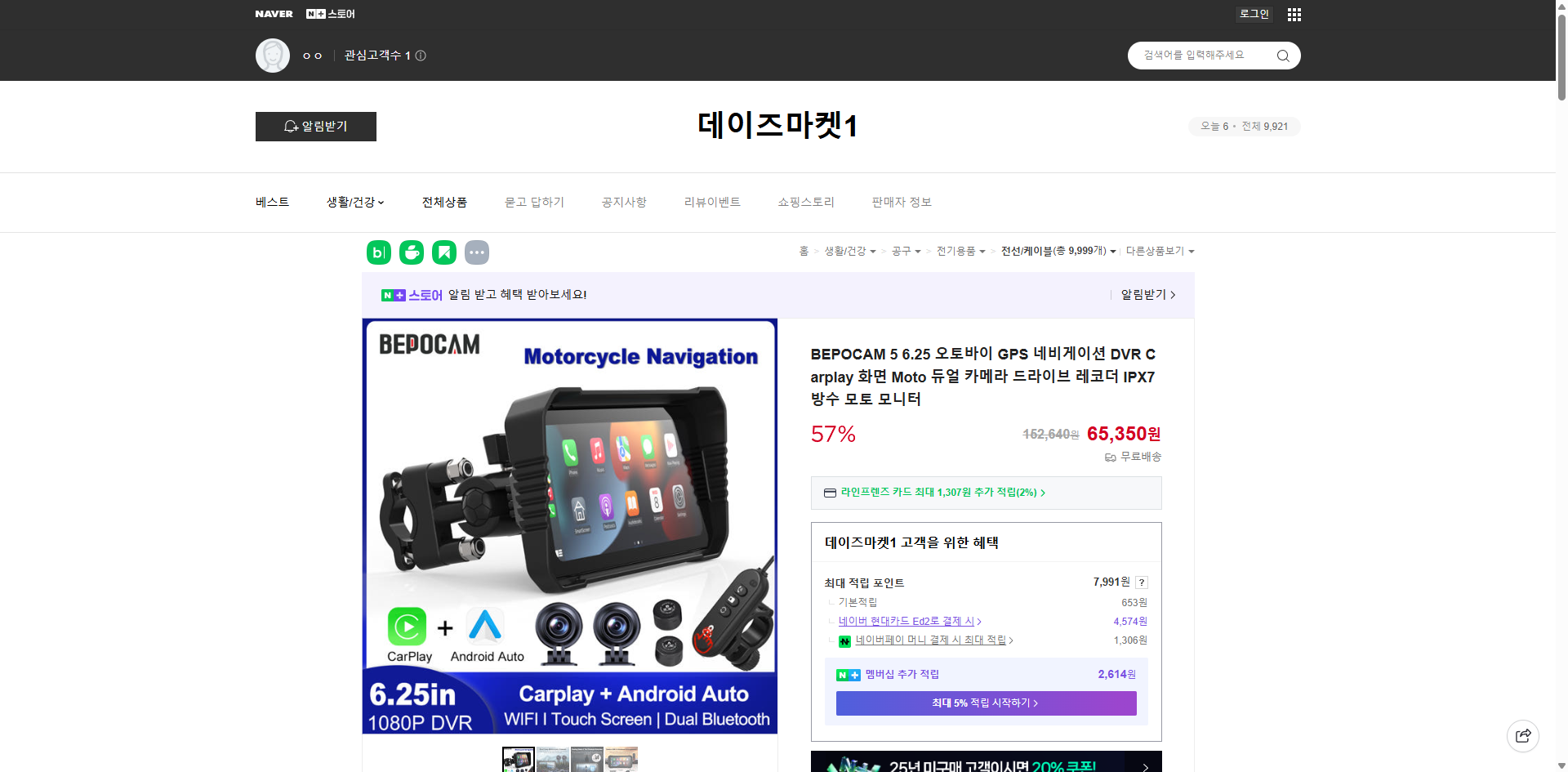Run the store search with the magnifier icon
Screen dimensions: 1568x772
point(1282,55)
